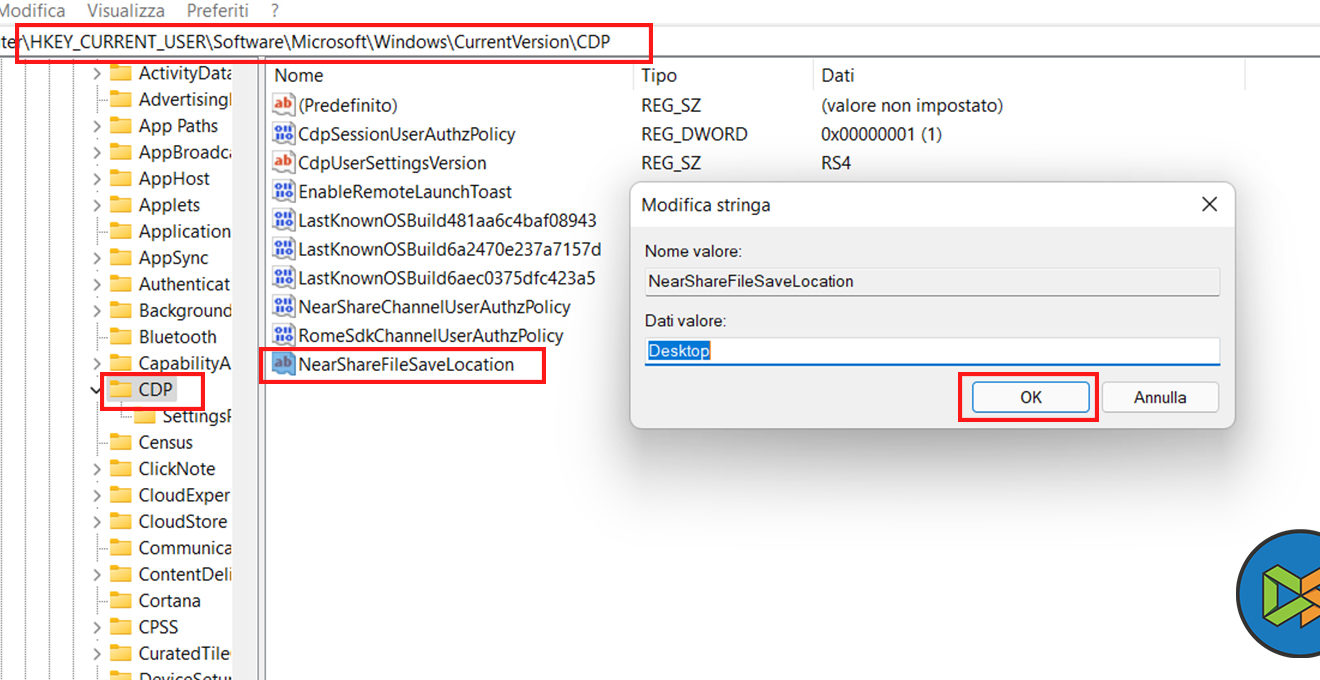The image size is (1320, 680).
Task: Select CdpSessionUserAuthzPolicy DWORD icon
Action: pyautogui.click(x=283, y=134)
